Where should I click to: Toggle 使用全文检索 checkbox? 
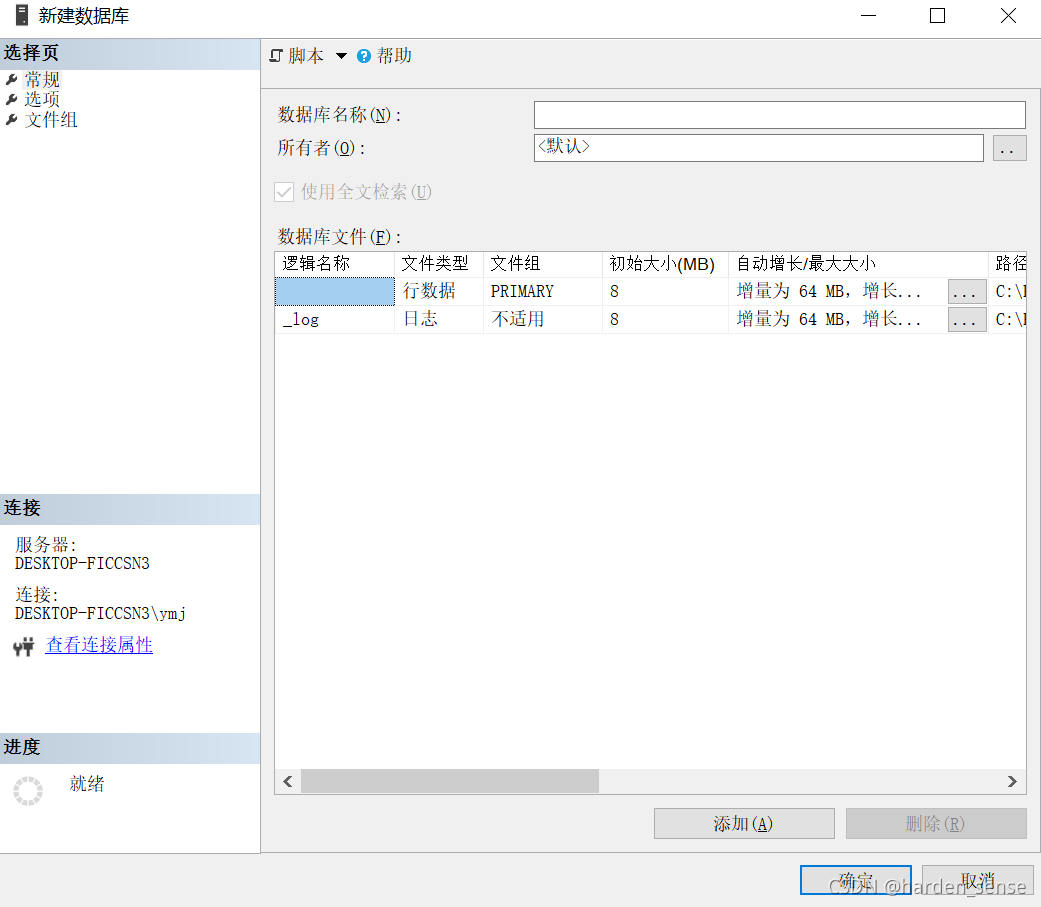(284, 193)
